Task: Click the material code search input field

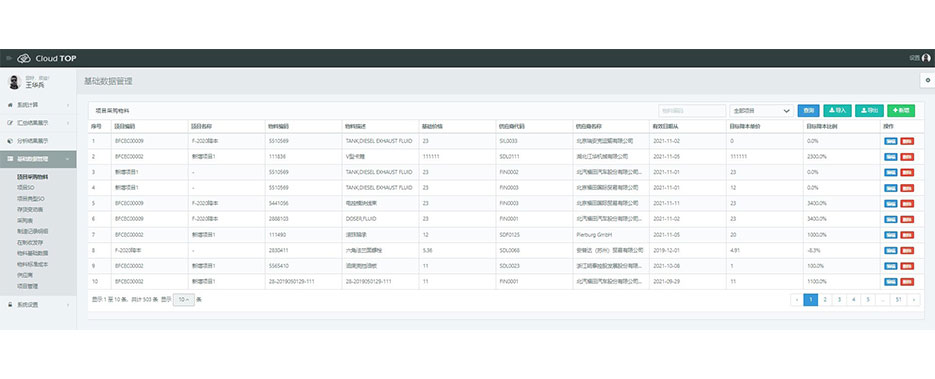Action: [692, 110]
